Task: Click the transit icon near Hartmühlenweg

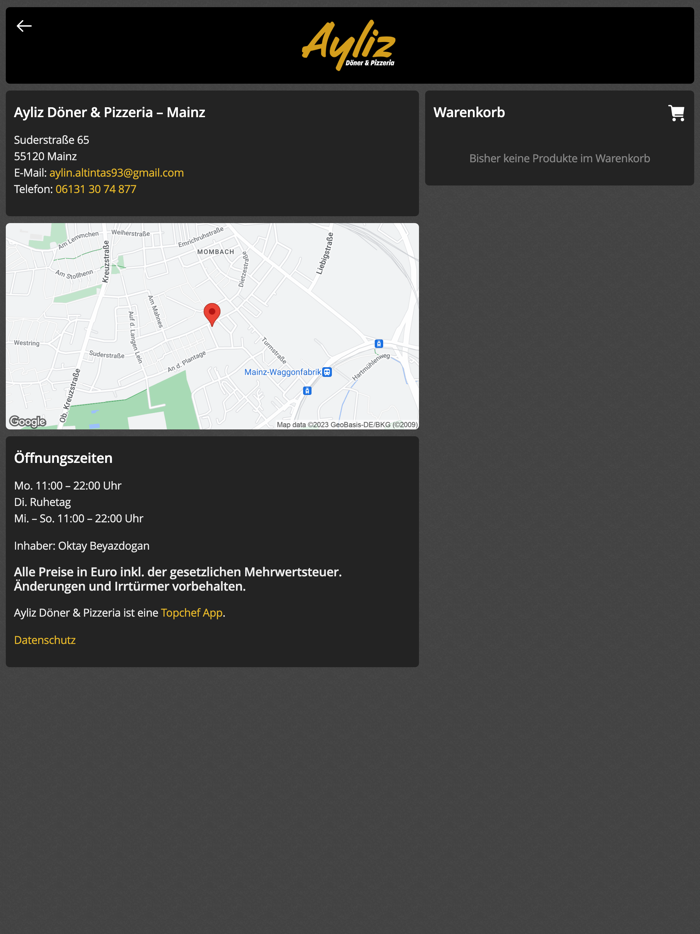Action: click(x=379, y=344)
